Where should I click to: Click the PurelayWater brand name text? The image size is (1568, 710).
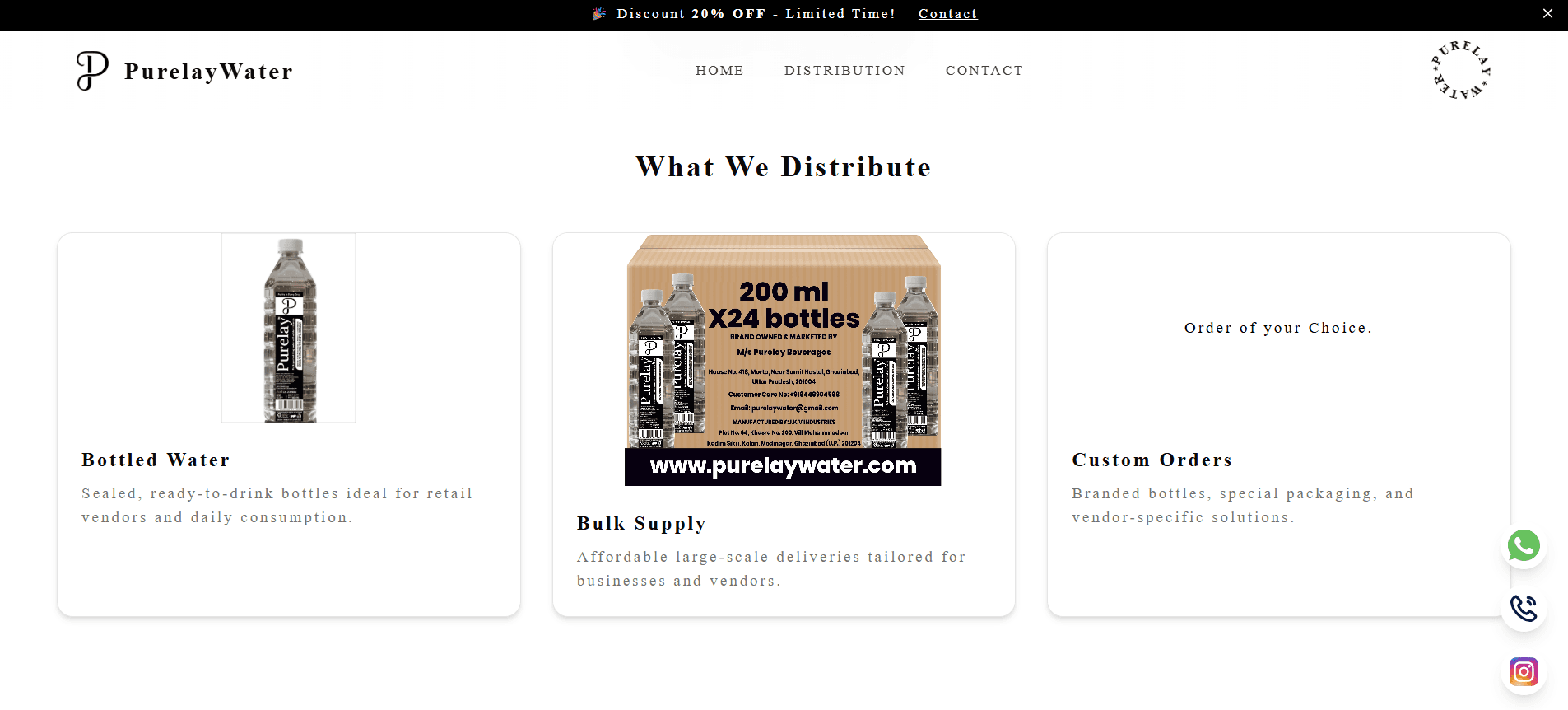[209, 72]
